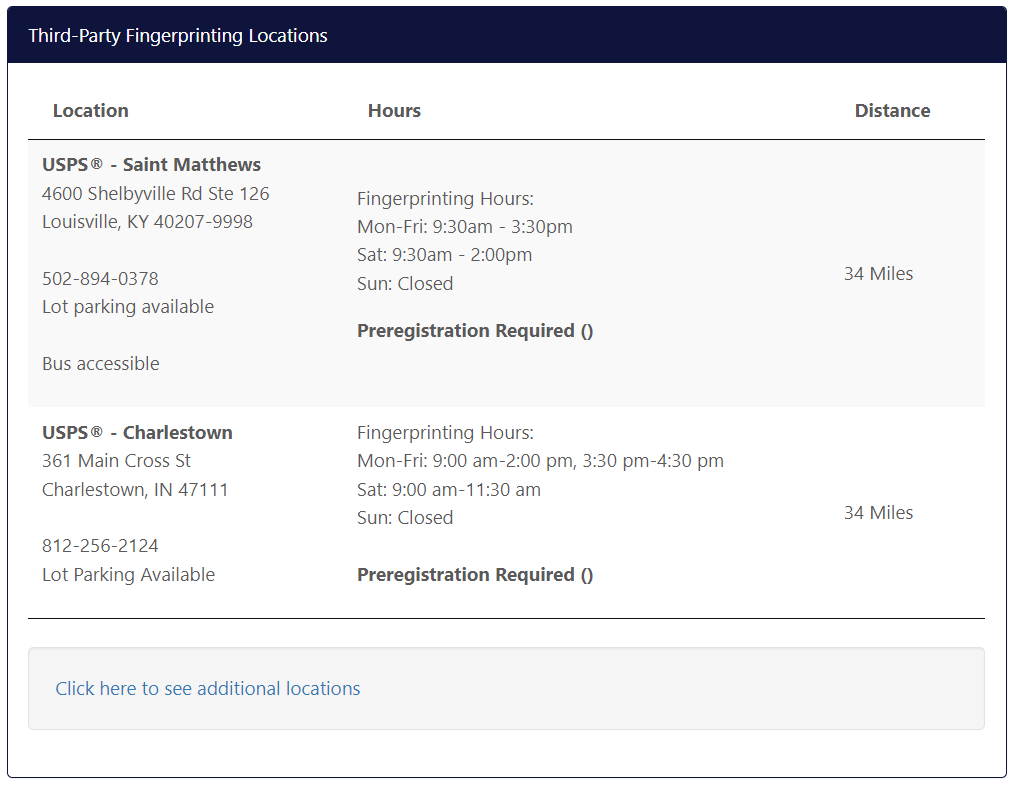1014x789 pixels.
Task: Click the Mon-Fri 9:30am - 3:30pm hours line
Action: [465, 227]
